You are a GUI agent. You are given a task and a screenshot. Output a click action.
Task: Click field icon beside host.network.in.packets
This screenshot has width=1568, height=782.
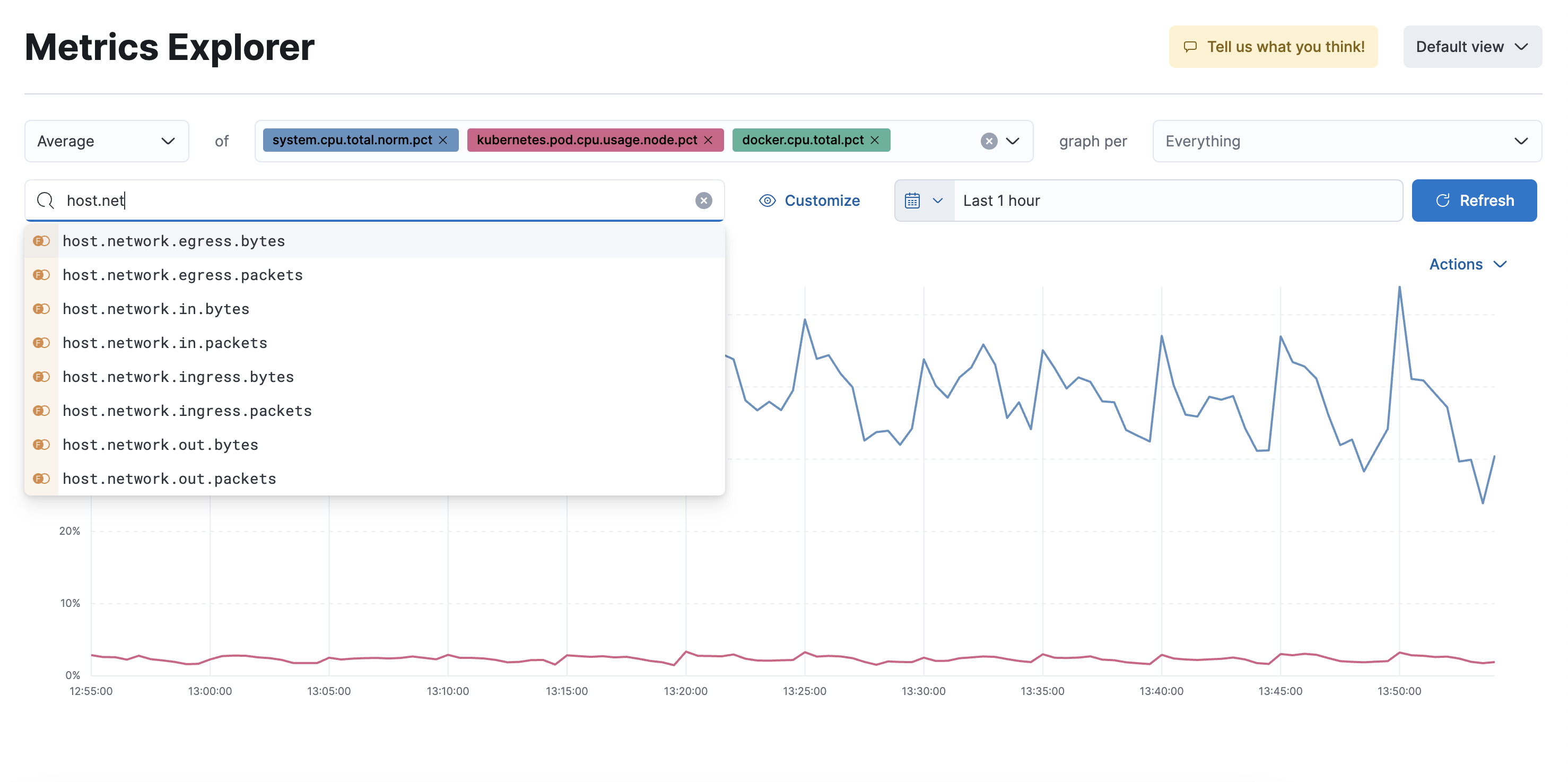[x=41, y=343]
